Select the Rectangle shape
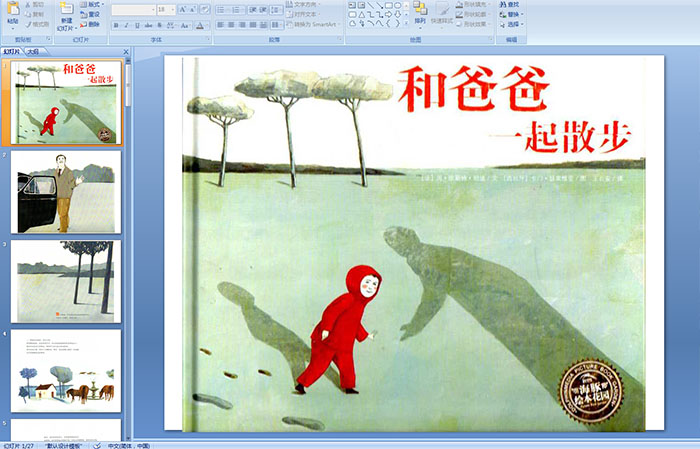 coord(388,5)
